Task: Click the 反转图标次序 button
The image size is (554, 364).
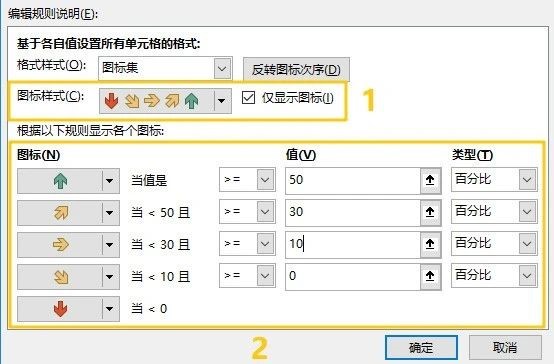Action: 296,70
